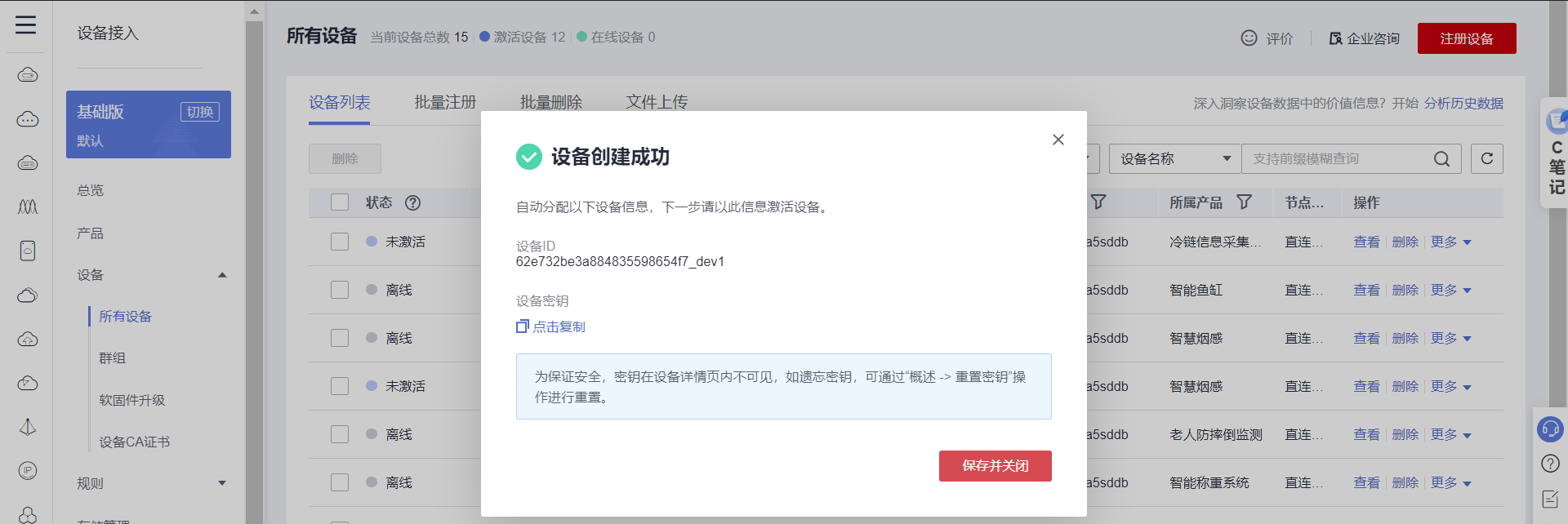Click the help question mark icon at right edge
Screen dimensions: 1568x524
tap(1550, 464)
